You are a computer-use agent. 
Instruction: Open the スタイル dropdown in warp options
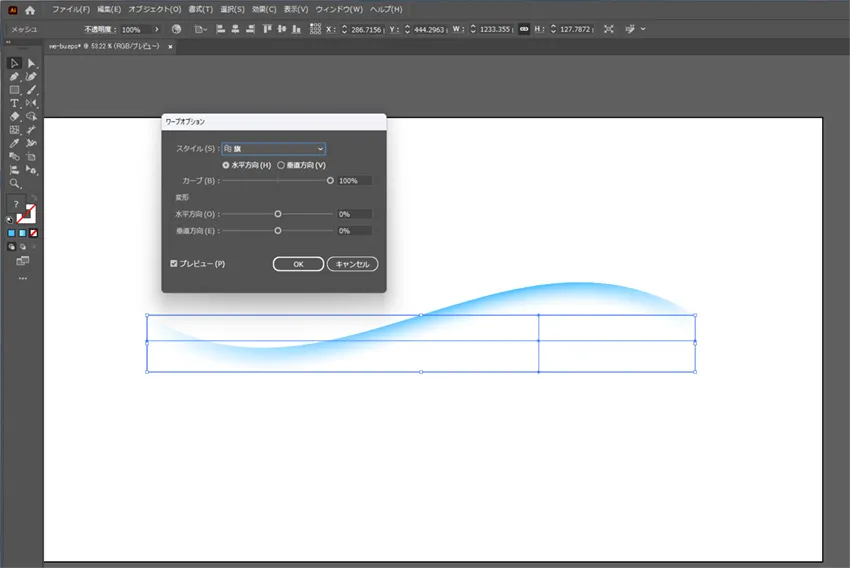tap(273, 149)
